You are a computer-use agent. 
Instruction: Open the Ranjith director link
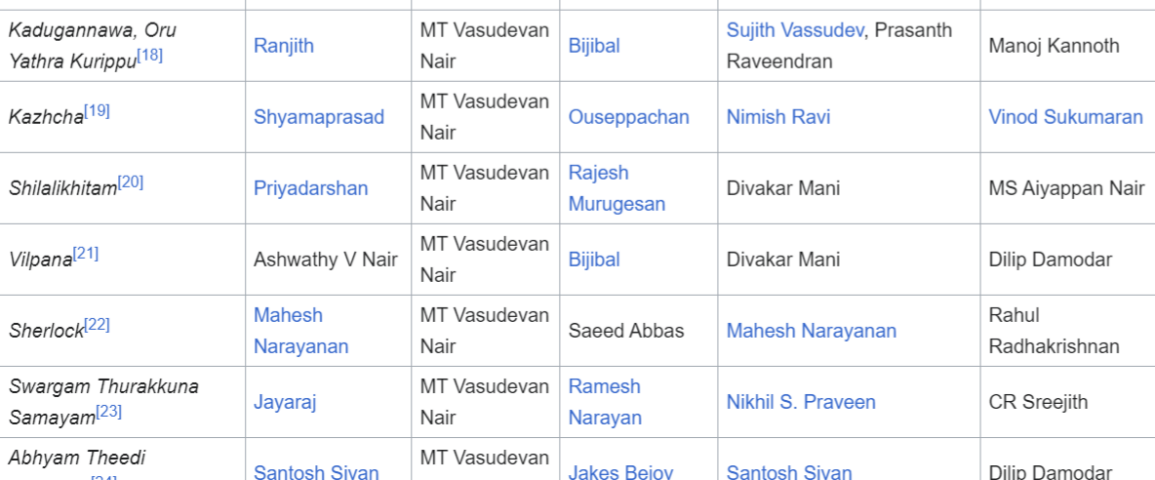[x=284, y=46]
